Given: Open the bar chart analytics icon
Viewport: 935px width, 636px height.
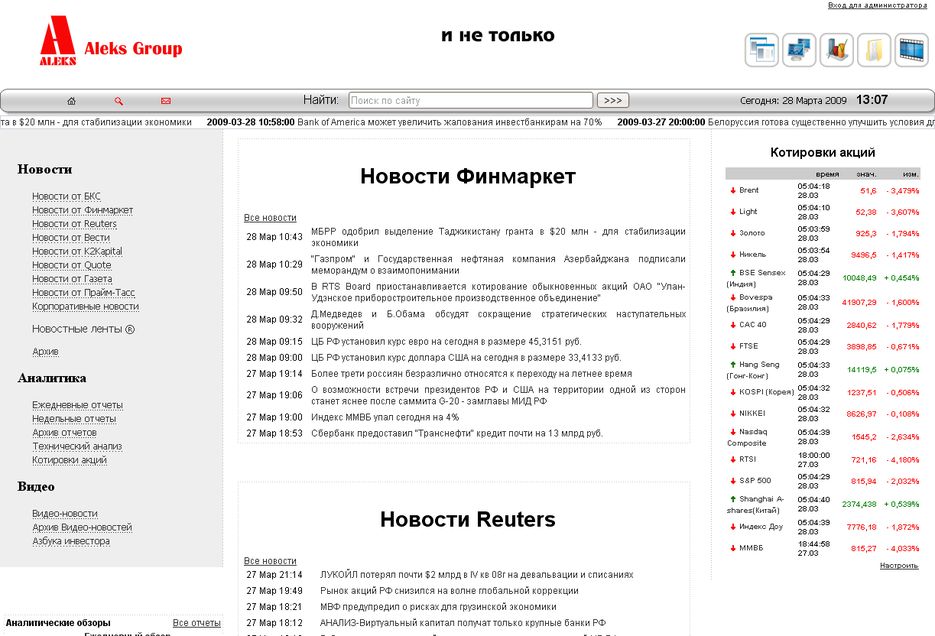Looking at the screenshot, I should pyautogui.click(x=837, y=49).
